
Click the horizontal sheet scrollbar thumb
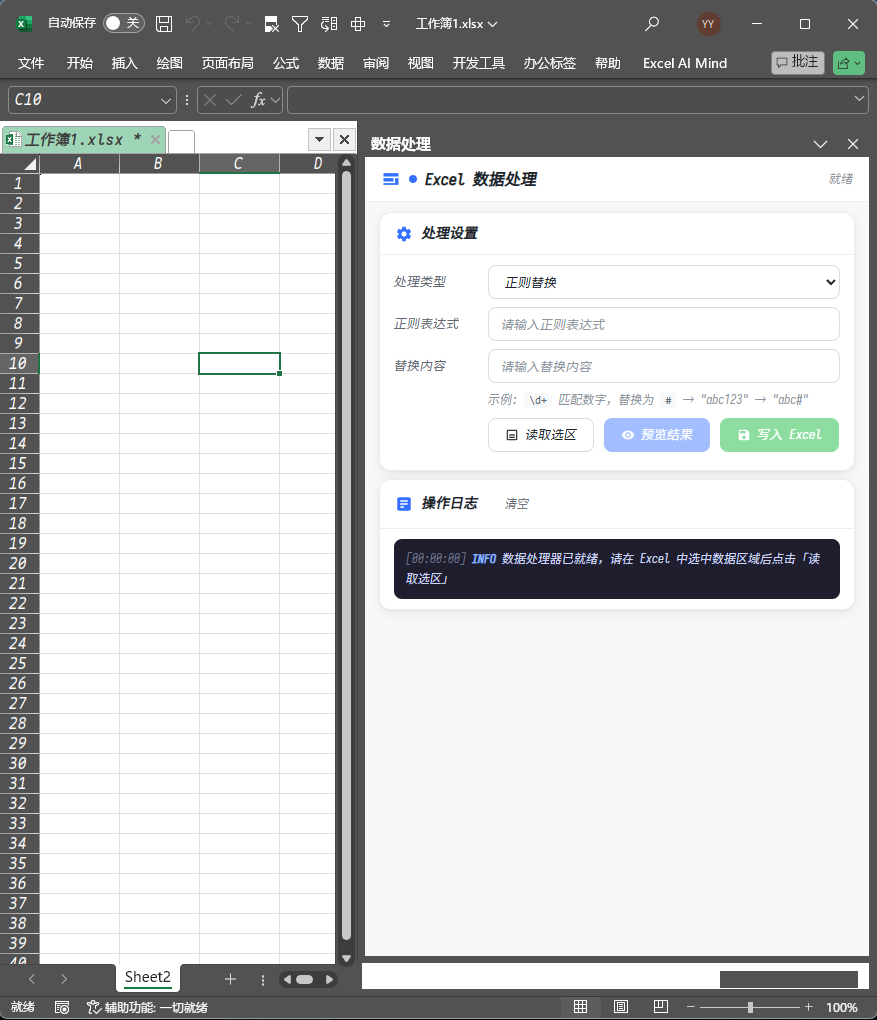point(304,979)
